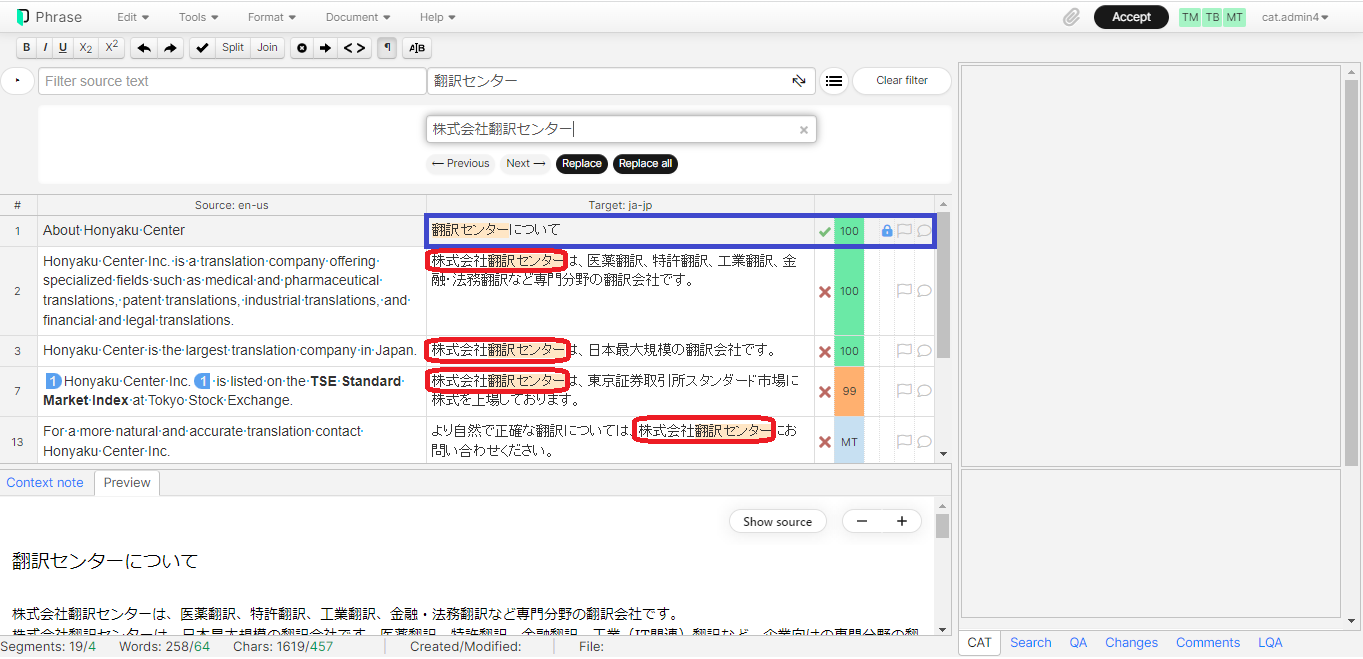Open the cat.admin4 user dropdown
Screen dimensions: 1363x659
[1295, 17]
